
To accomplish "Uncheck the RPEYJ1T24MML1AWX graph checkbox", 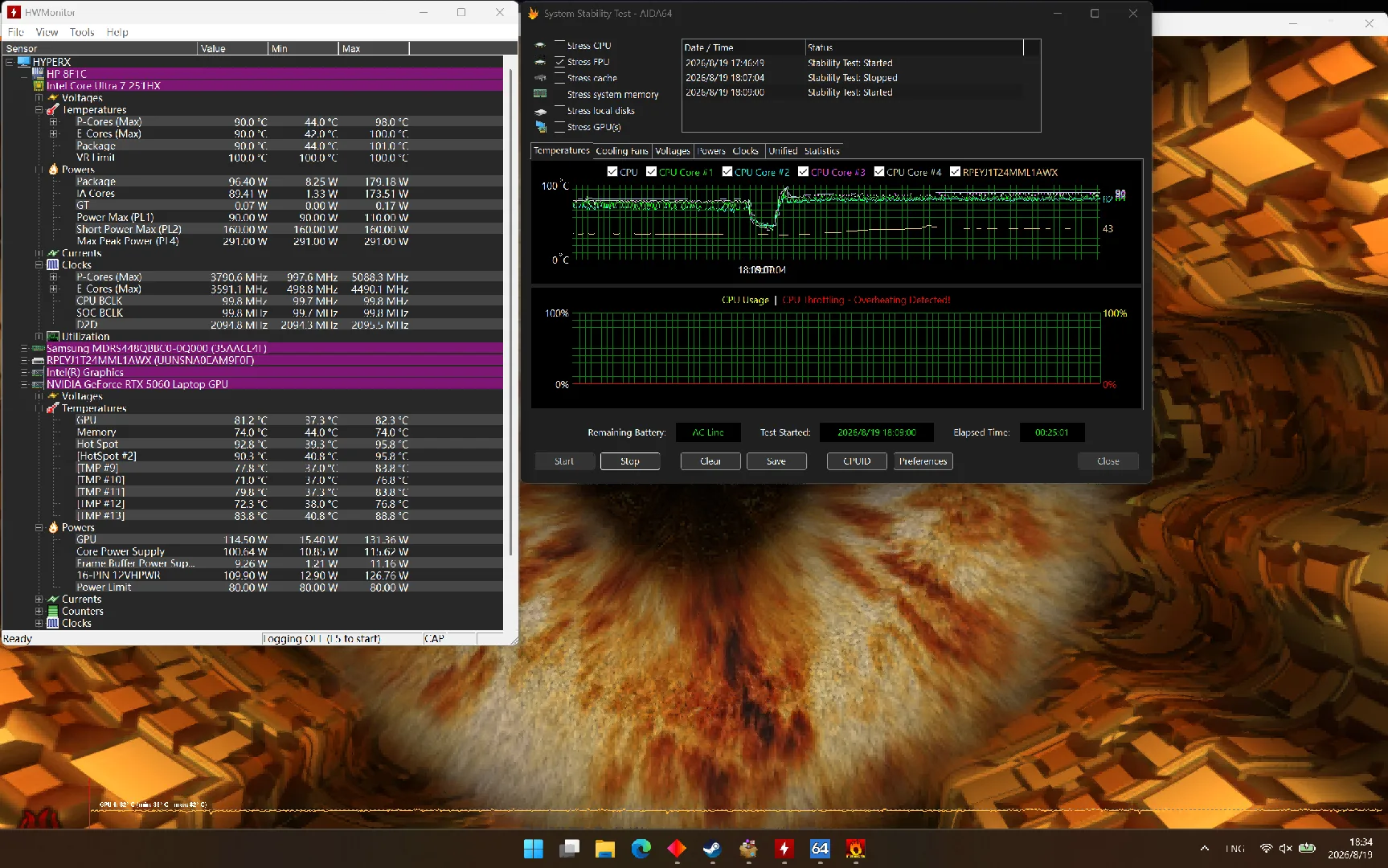I will click(956, 172).
